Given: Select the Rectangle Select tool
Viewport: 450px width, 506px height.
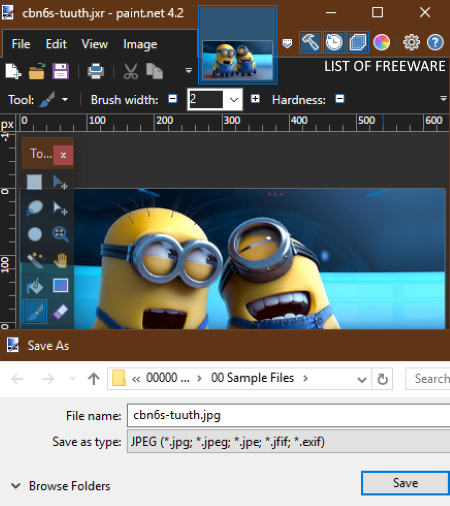Looking at the screenshot, I should click(34, 182).
